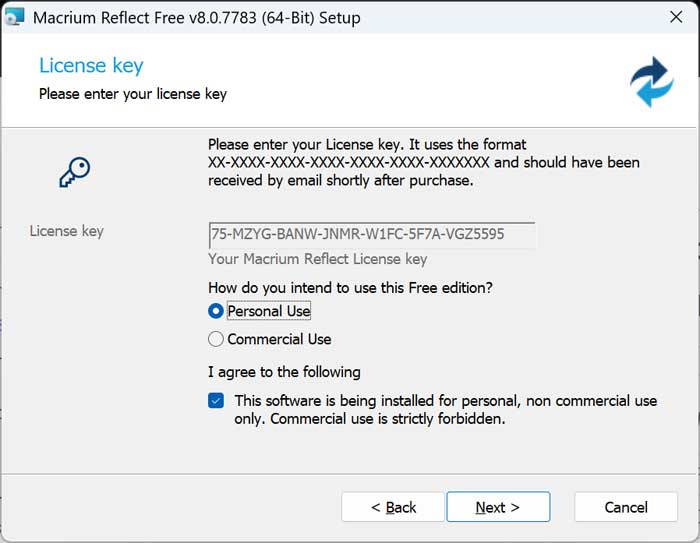Click the key icon beside license field
Screen dimensions: 700x543
(x=75, y=172)
